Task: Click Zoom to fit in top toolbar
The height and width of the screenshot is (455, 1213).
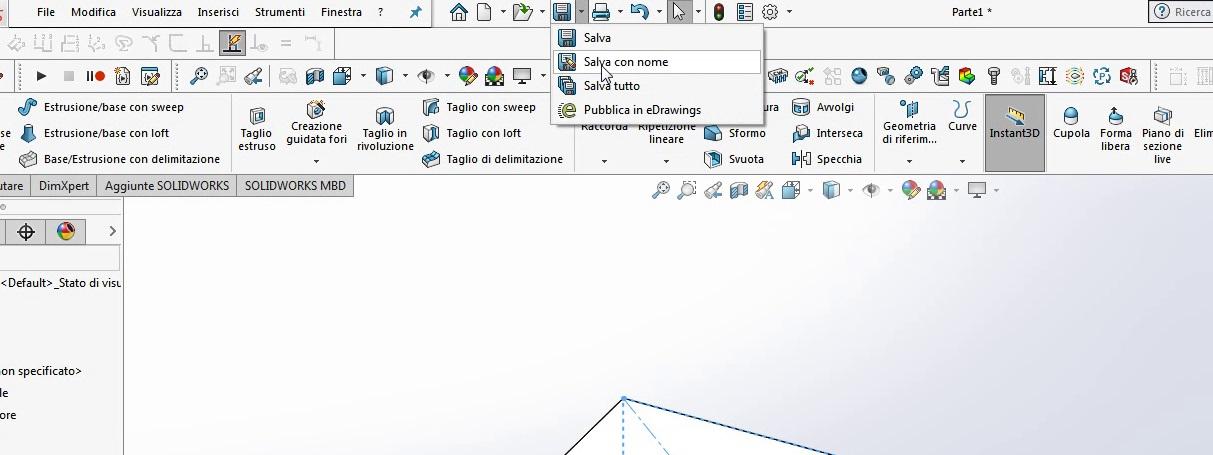Action: point(199,76)
